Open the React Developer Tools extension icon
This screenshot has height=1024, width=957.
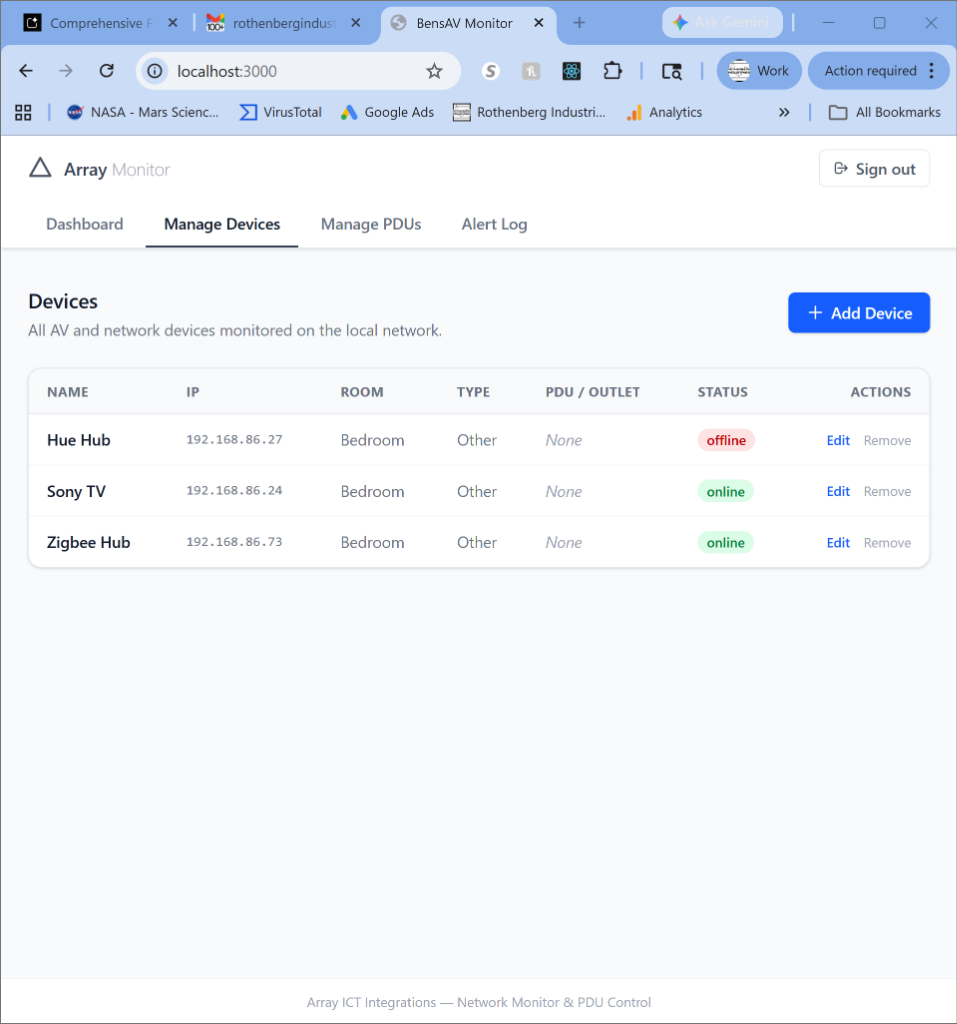pyautogui.click(x=572, y=71)
